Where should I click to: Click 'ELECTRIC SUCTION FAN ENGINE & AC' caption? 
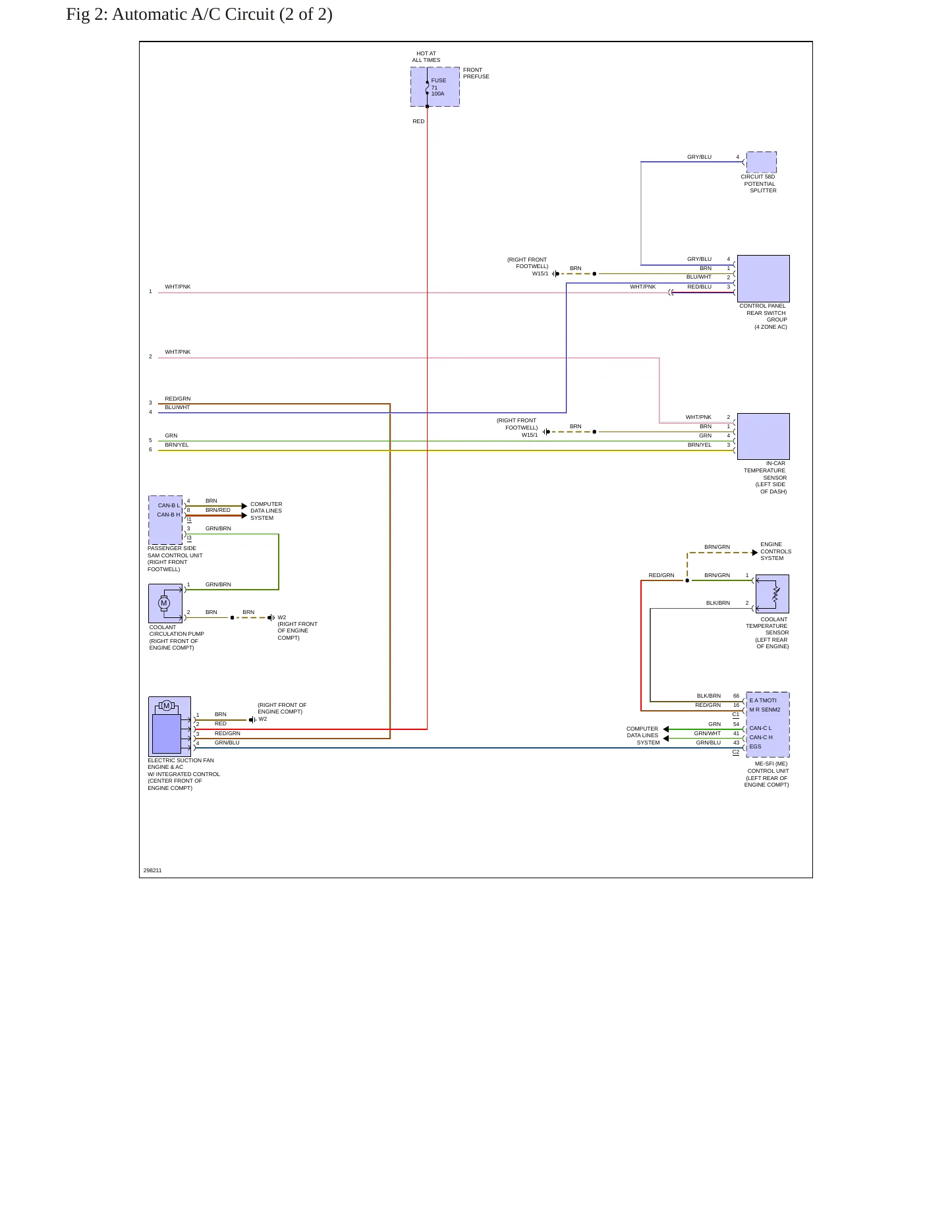(184, 774)
